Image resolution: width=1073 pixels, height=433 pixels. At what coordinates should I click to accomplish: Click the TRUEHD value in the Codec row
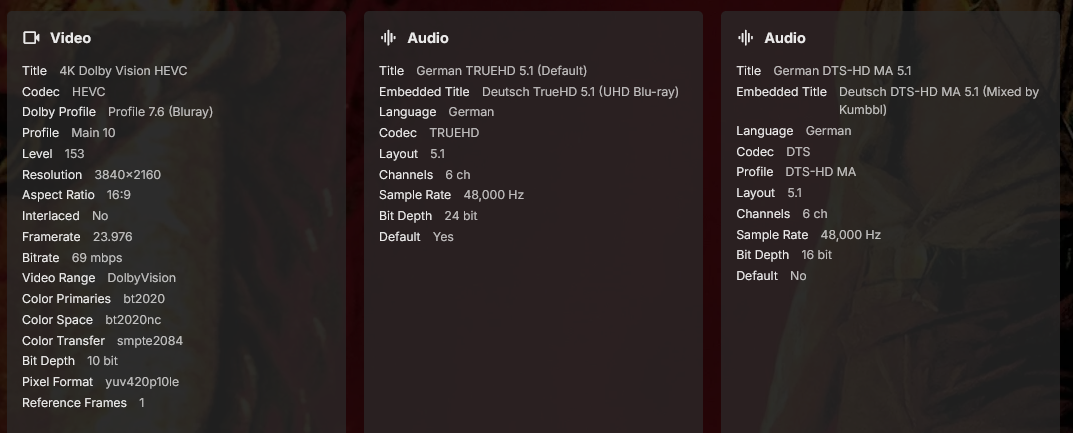pyautogui.click(x=454, y=133)
